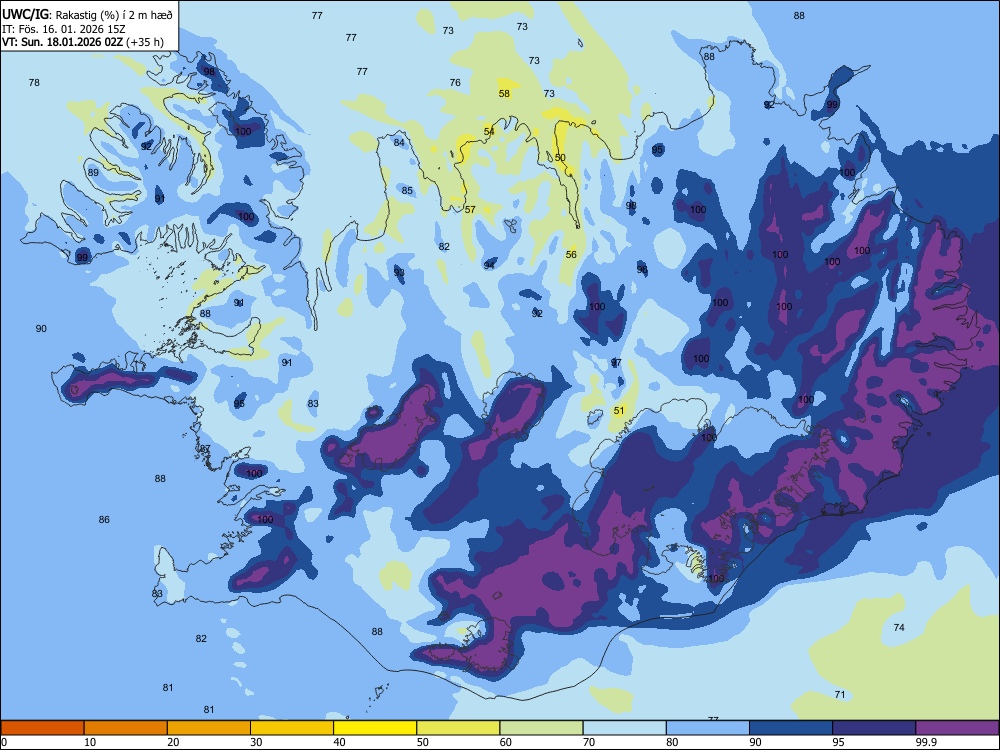
Task: Select the '89' value in the Westfjords
Action: click(93, 172)
